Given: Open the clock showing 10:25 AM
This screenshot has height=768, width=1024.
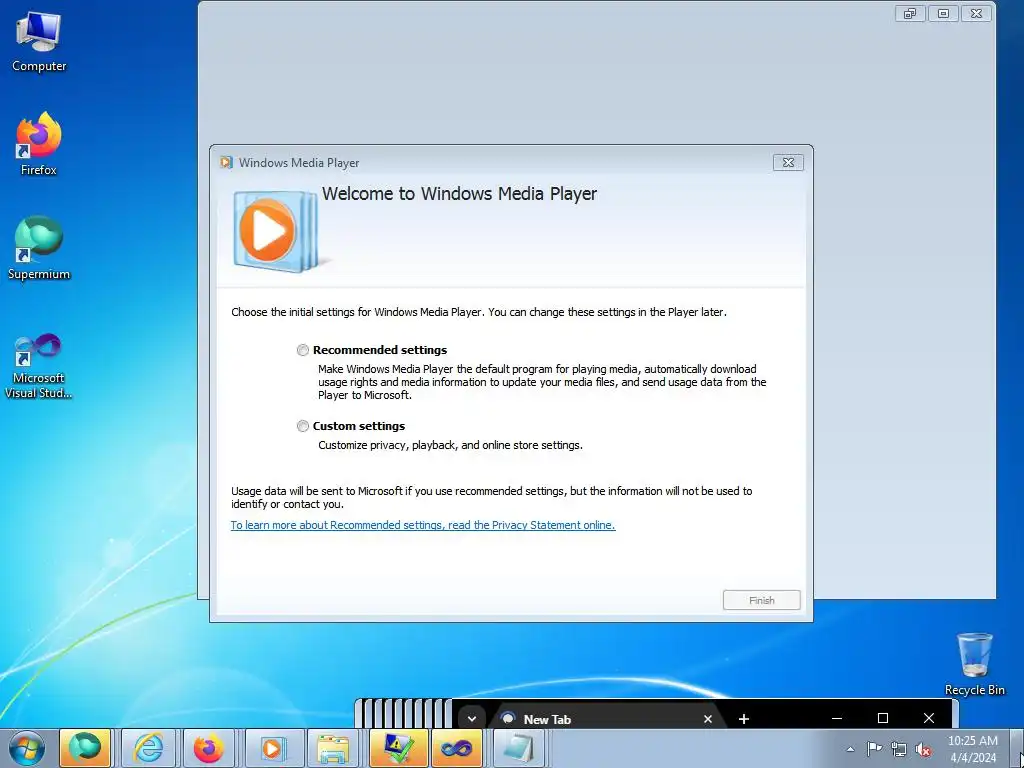Looking at the screenshot, I should [972, 749].
